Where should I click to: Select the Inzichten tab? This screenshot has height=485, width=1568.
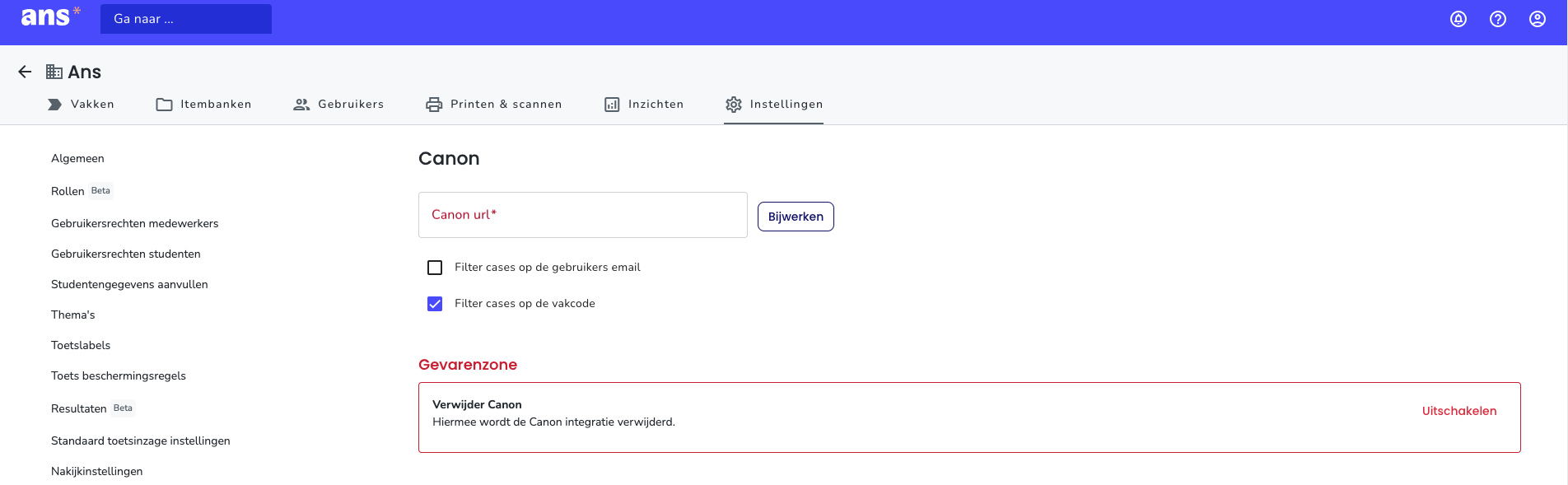643,105
